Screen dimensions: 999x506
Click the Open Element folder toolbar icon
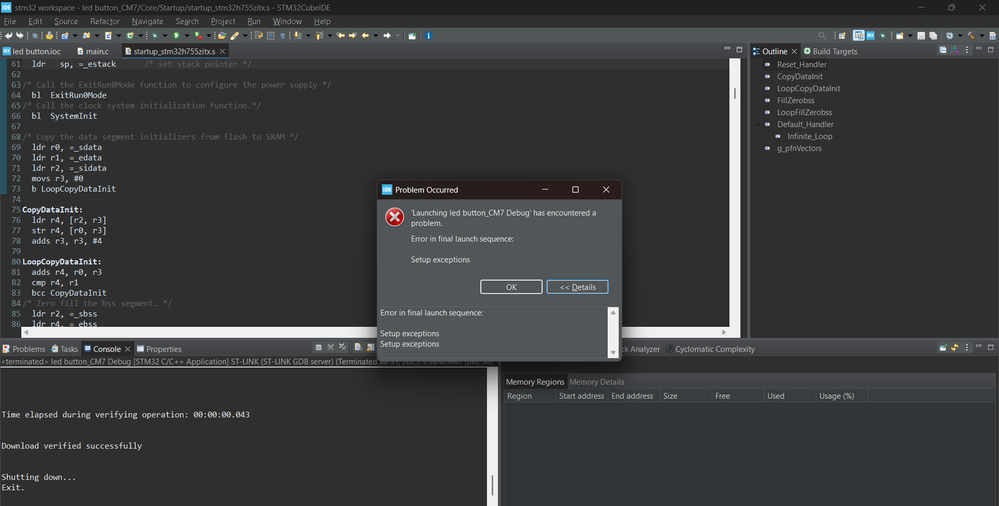[x=222, y=36]
